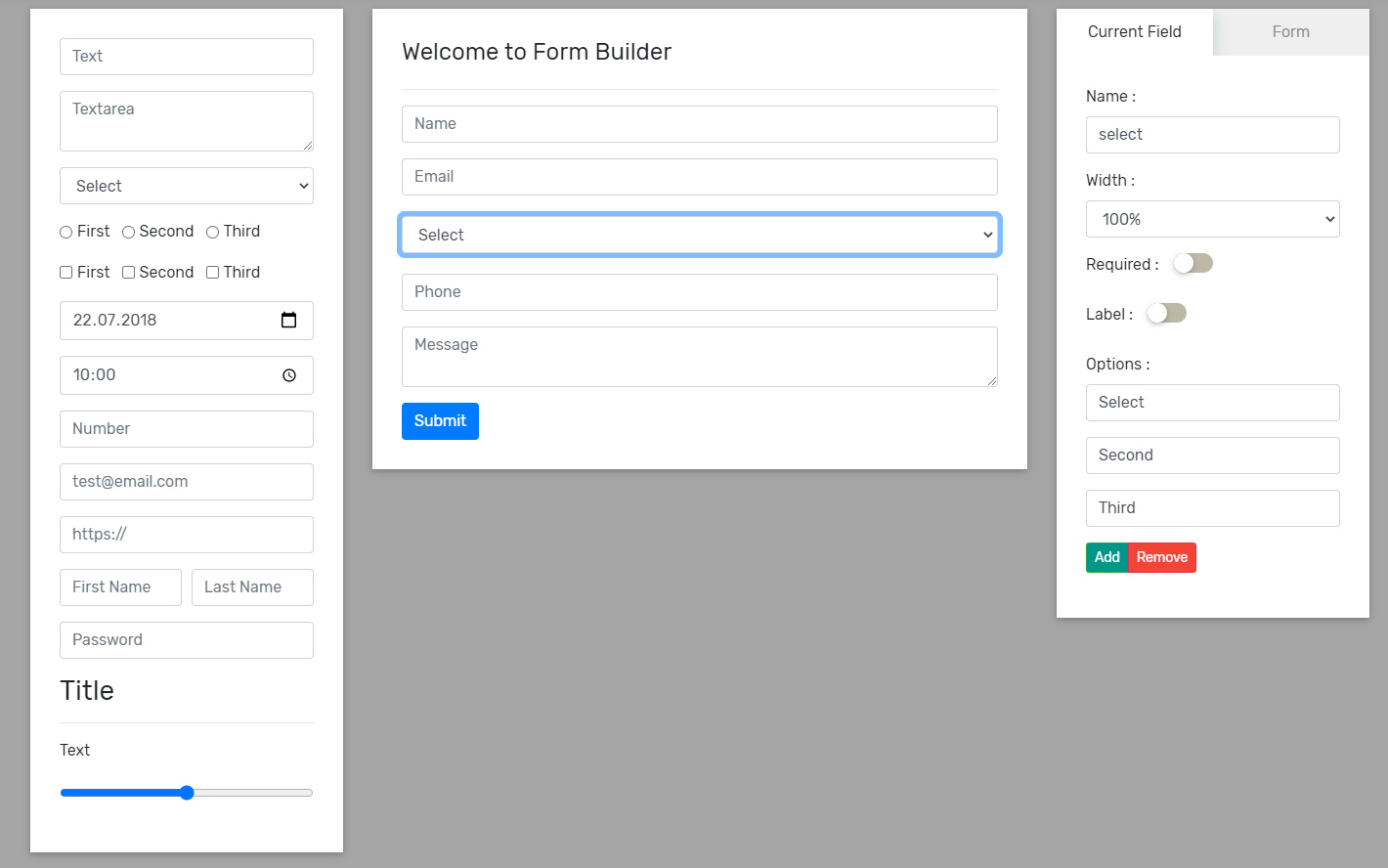The image size is (1388, 868).
Task: Click the green Add option button
Action: click(1106, 557)
